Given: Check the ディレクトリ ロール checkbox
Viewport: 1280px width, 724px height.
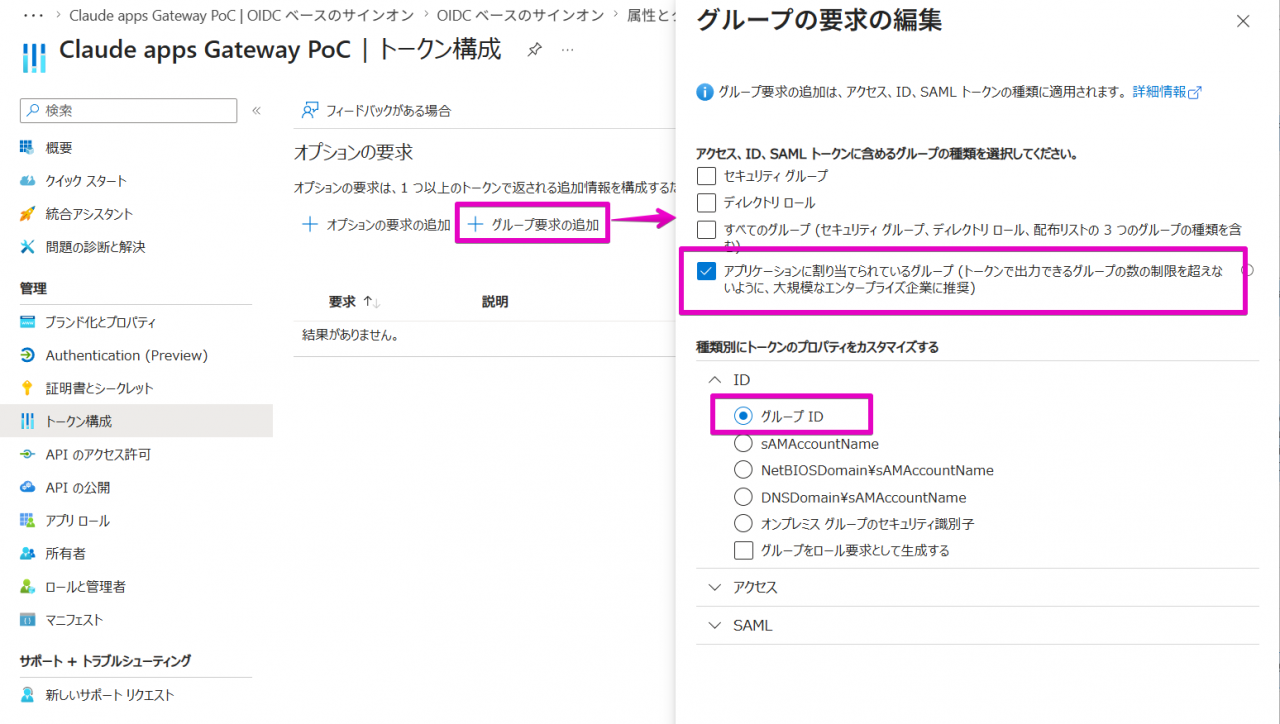Looking at the screenshot, I should point(707,203).
